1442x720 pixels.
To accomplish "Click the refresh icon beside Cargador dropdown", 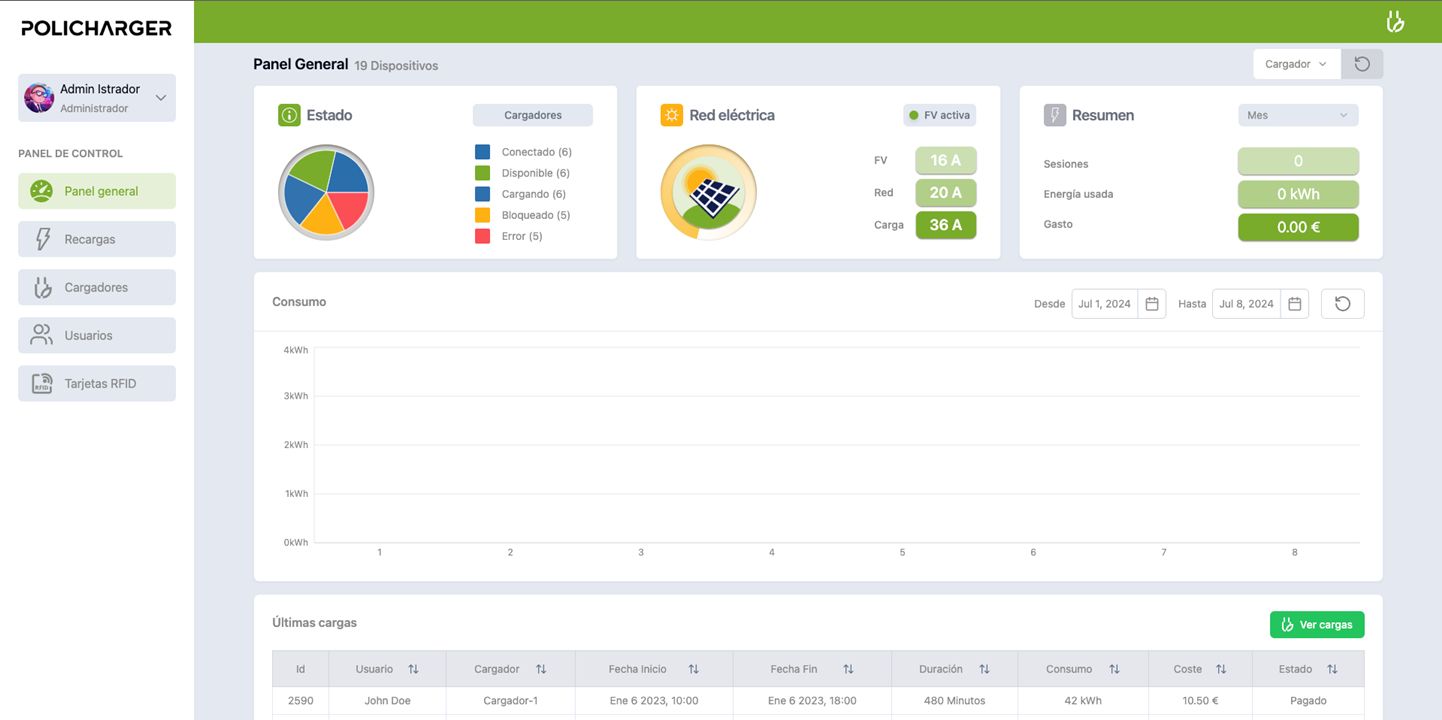I will tap(1362, 64).
